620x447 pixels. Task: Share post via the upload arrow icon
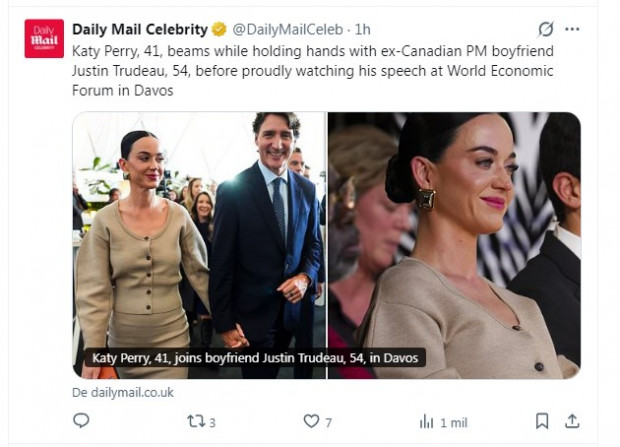(x=572, y=421)
